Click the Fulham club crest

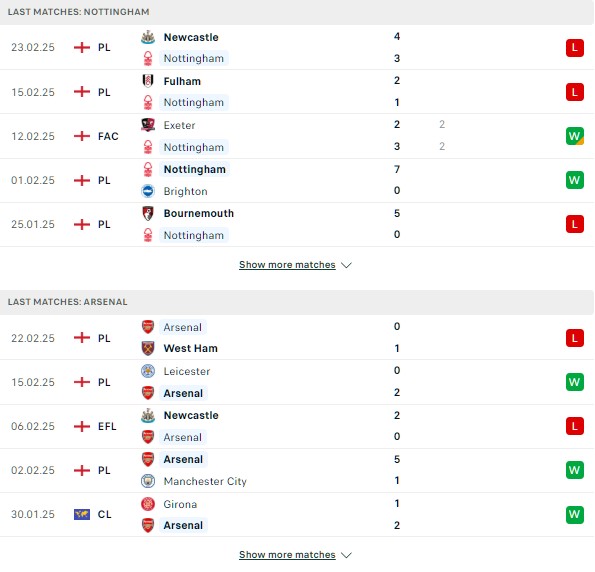click(x=148, y=81)
